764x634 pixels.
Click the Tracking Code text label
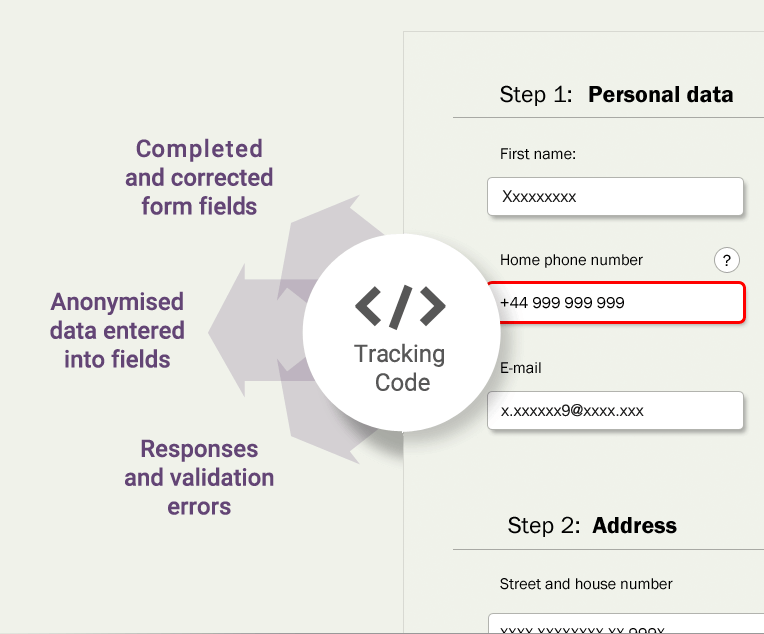[x=401, y=368]
